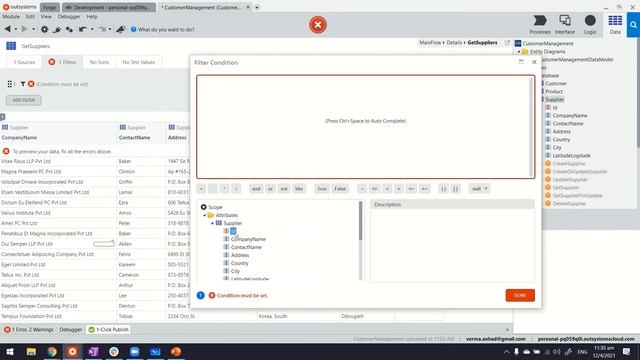This screenshot has height=360, width=640.
Task: Click 1-Click Publish button
Action: 109,329
